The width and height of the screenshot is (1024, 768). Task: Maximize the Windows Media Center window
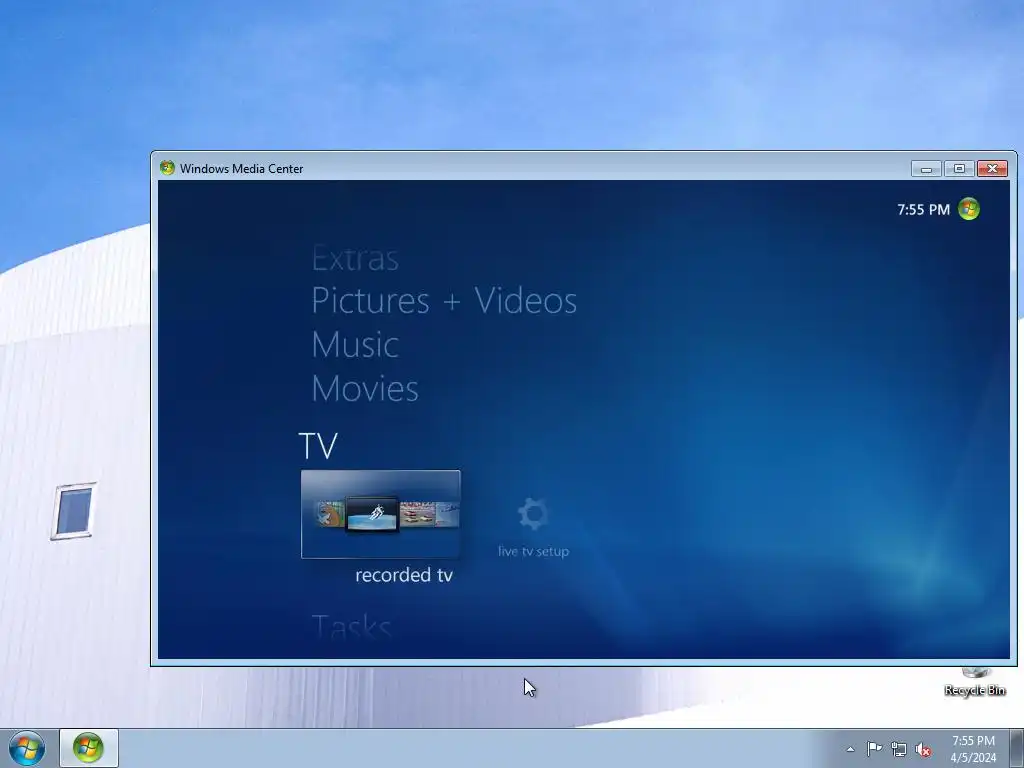(959, 168)
